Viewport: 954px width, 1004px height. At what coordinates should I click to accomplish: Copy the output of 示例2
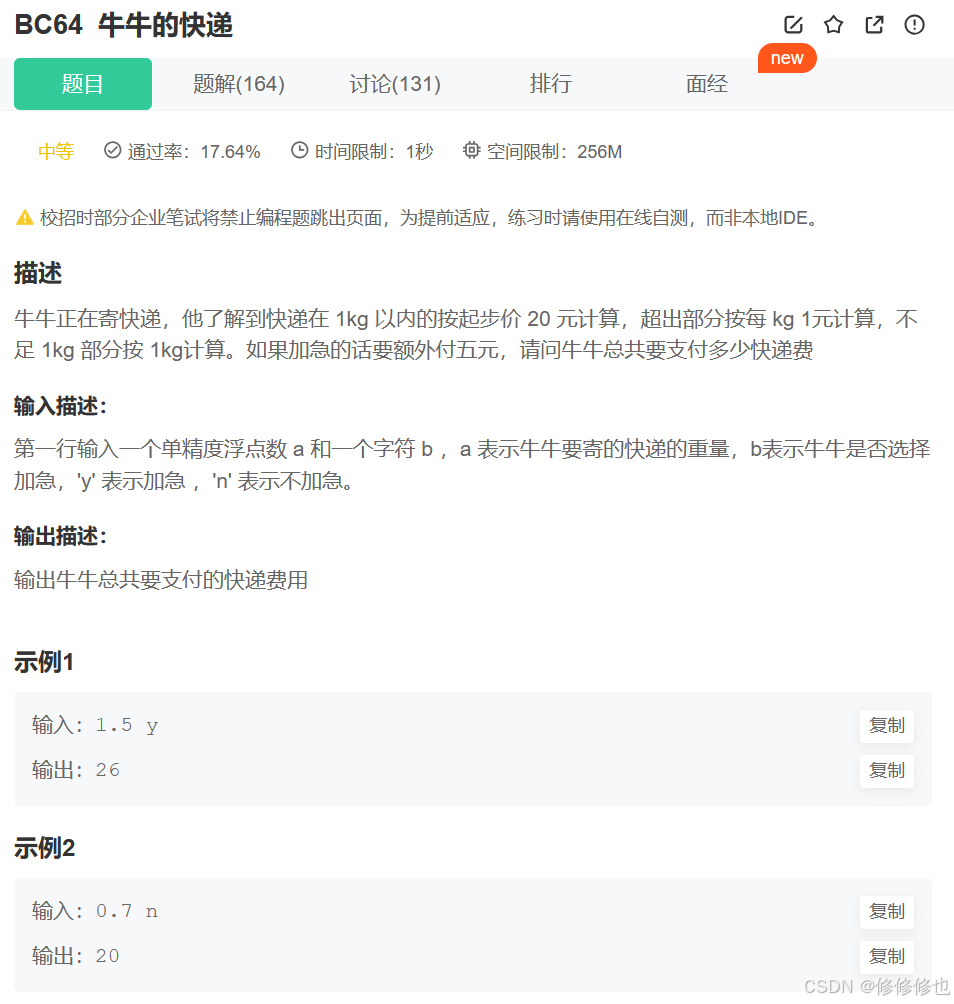[x=886, y=957]
